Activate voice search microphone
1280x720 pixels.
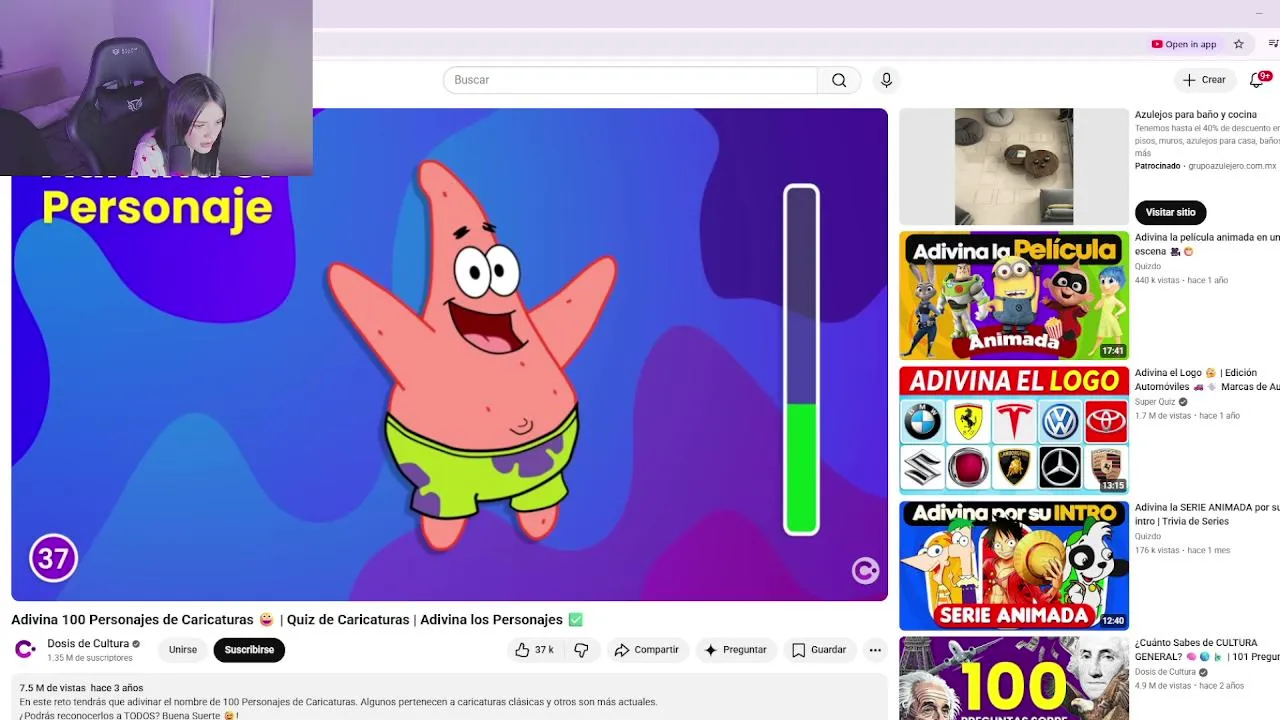(886, 80)
